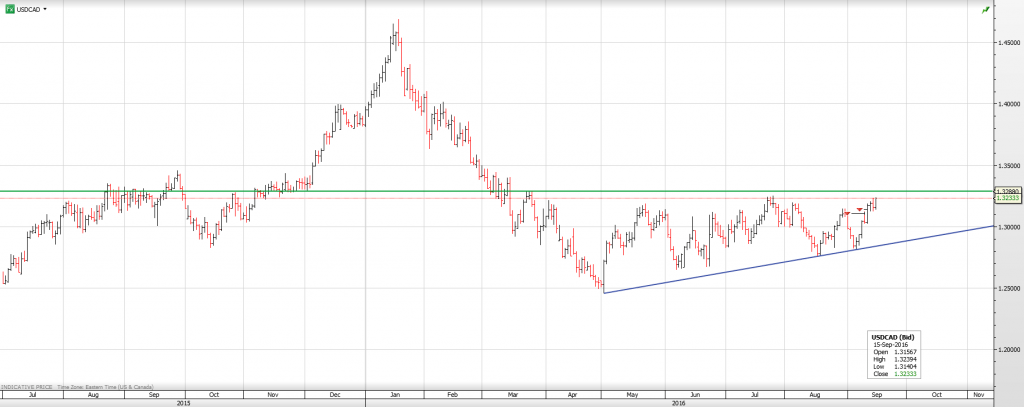Click the High 1.32394 row

point(893,360)
